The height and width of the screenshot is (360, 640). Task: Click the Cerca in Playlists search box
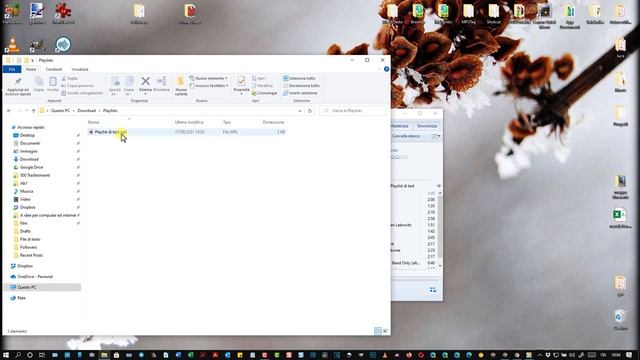[353, 111]
